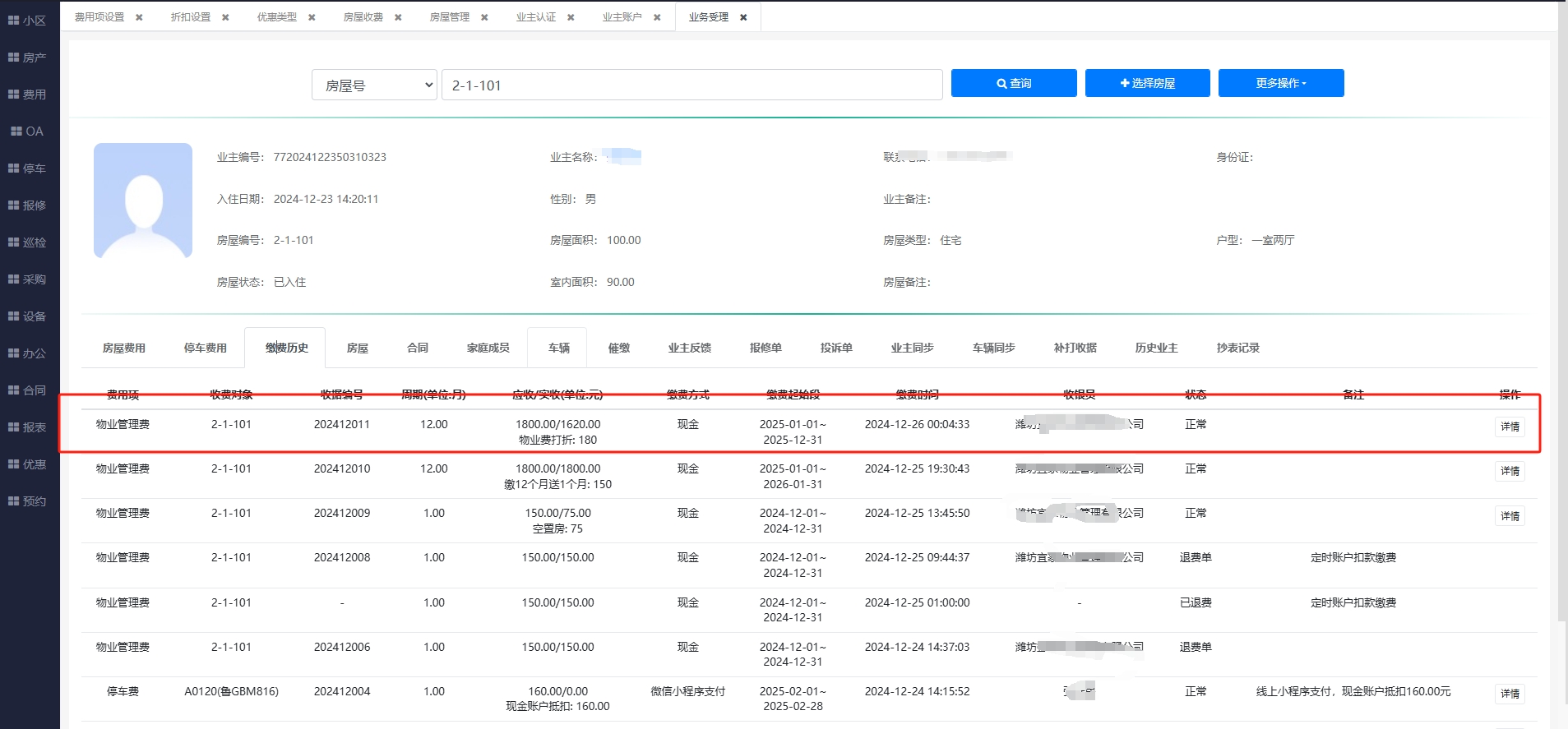Select the 业主反馈 tab

tap(690, 348)
